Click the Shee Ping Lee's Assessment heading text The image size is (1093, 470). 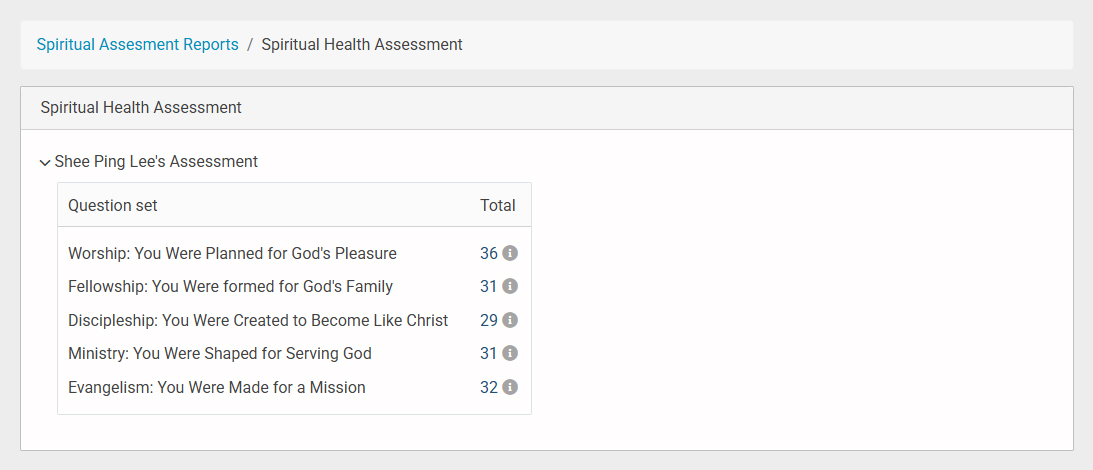pyautogui.click(x=156, y=161)
